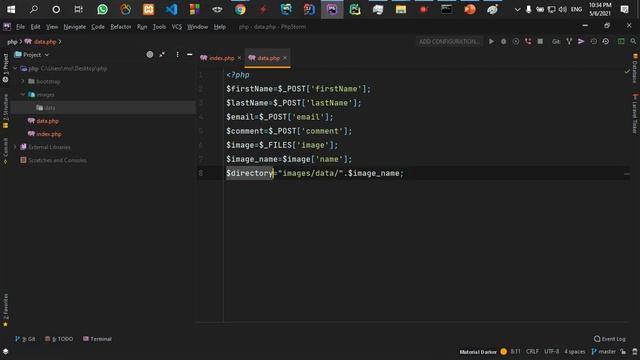Open the Navigate menu
This screenshot has height=360, width=640.
pos(75,27)
